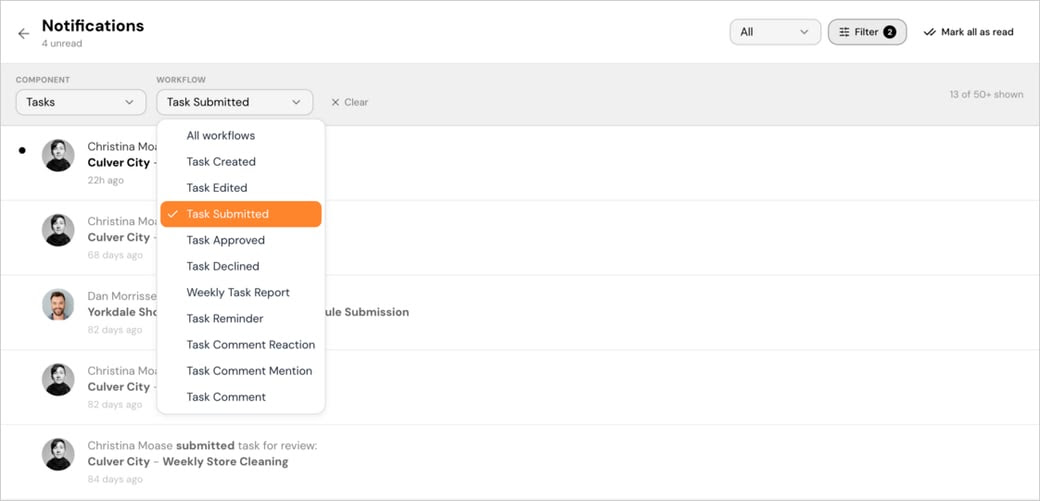
Task: Select Task Comment Mention workflow
Action: pos(241,371)
